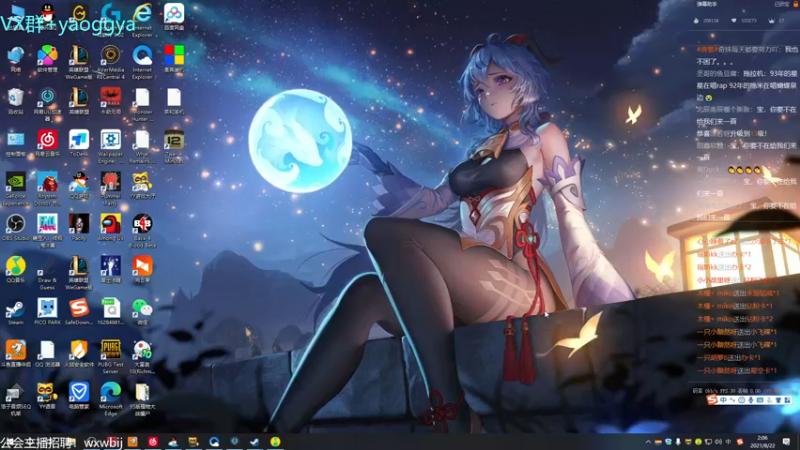This screenshot has height=450, width=800.
Task: Click the thumbs-up count in danmaku panel
Action: 707,21
